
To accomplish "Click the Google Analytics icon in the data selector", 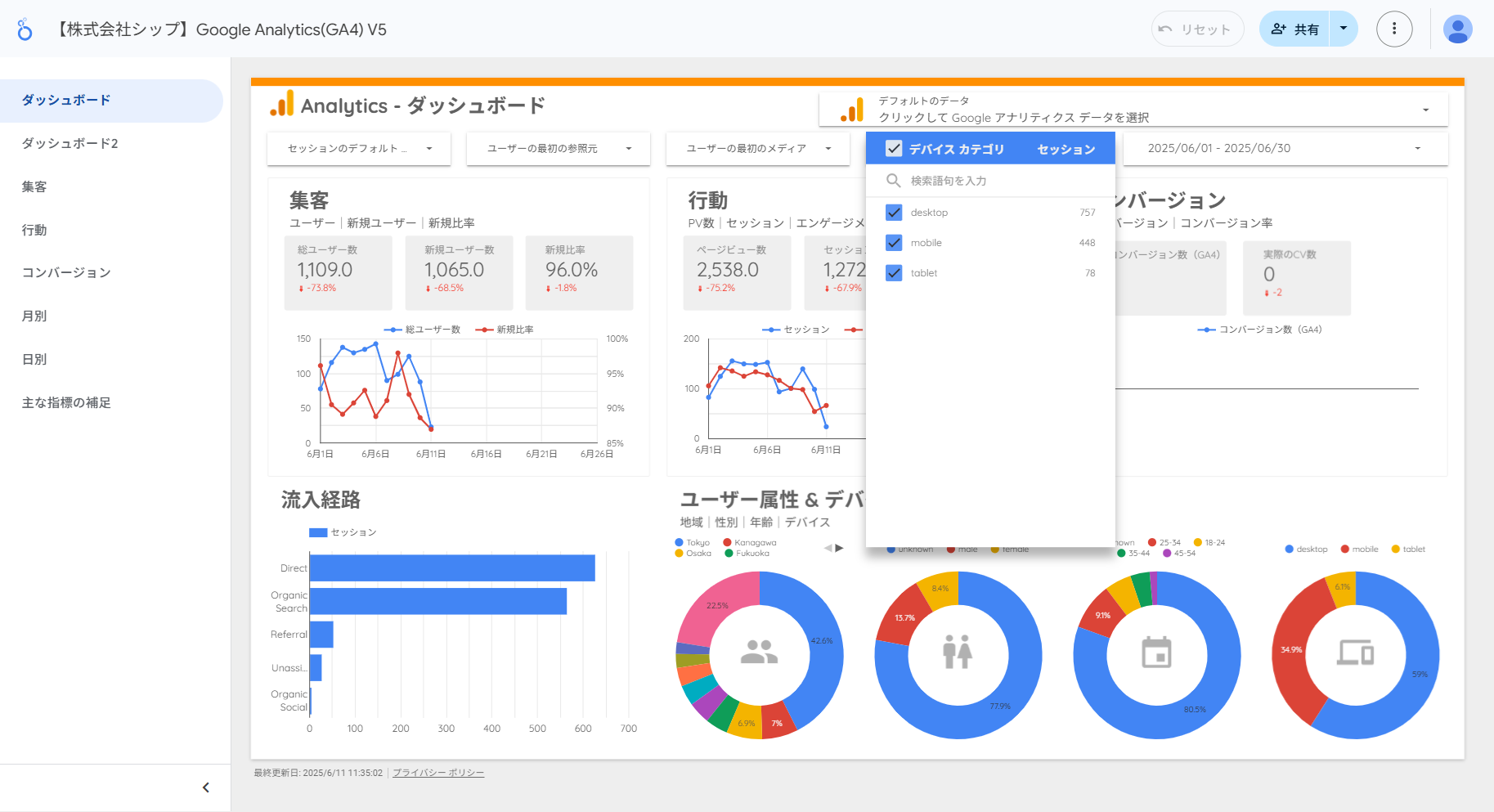I will pyautogui.click(x=851, y=110).
